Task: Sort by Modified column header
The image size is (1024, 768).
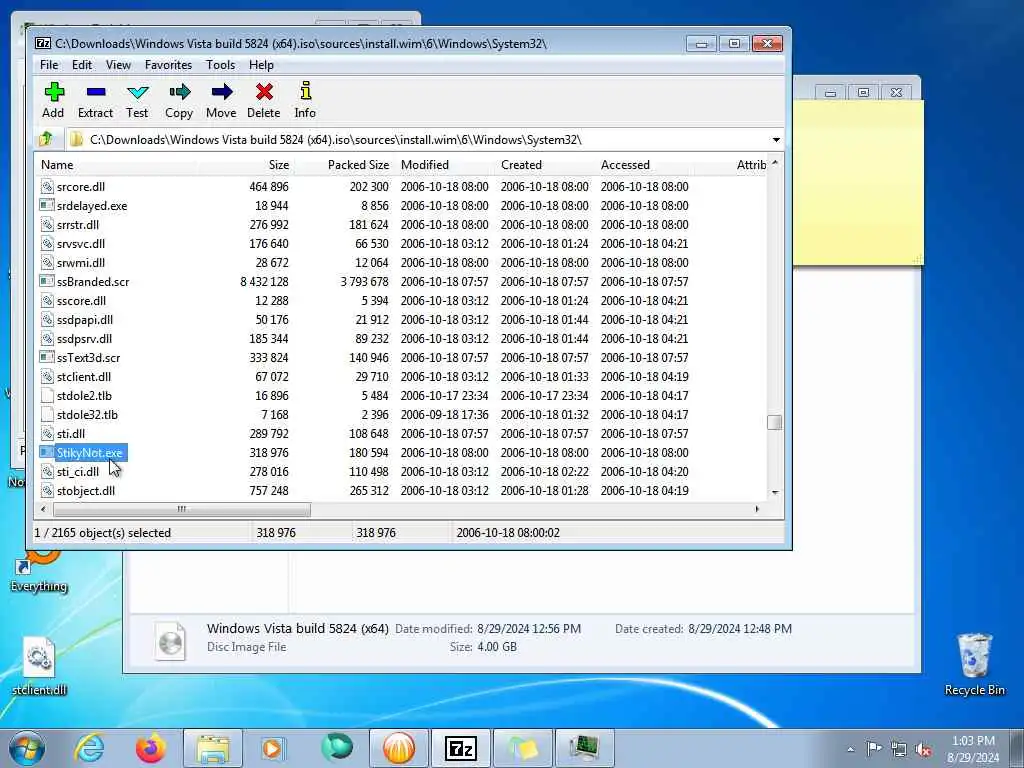Action: coord(445,165)
